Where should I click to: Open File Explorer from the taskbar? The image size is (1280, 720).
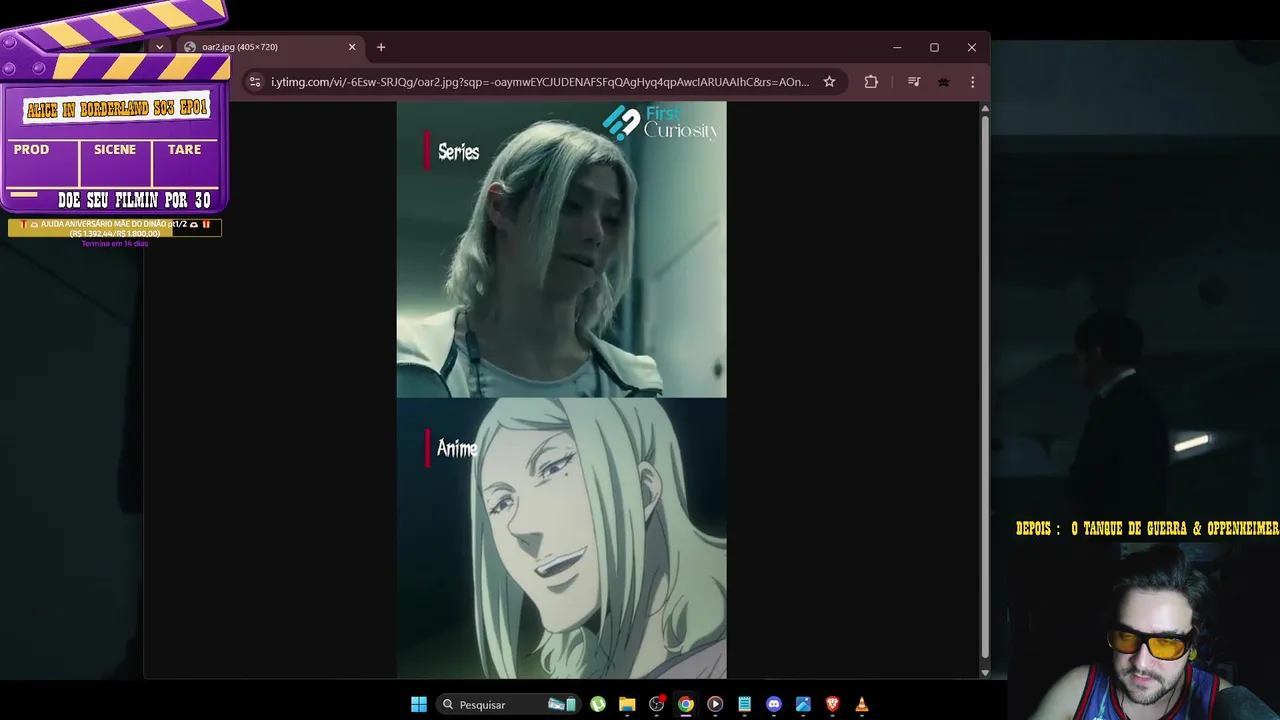(627, 704)
